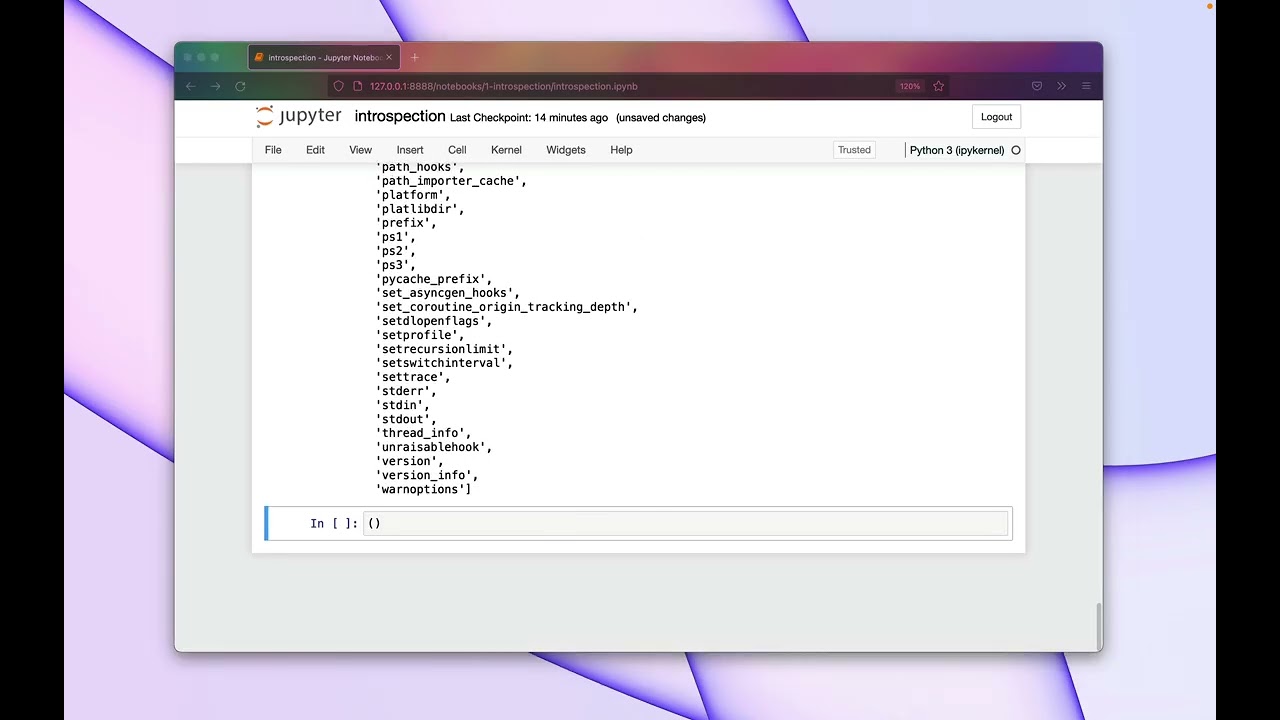1280x720 pixels.
Task: Click the Last Checkpoint status text
Action: pos(529,117)
